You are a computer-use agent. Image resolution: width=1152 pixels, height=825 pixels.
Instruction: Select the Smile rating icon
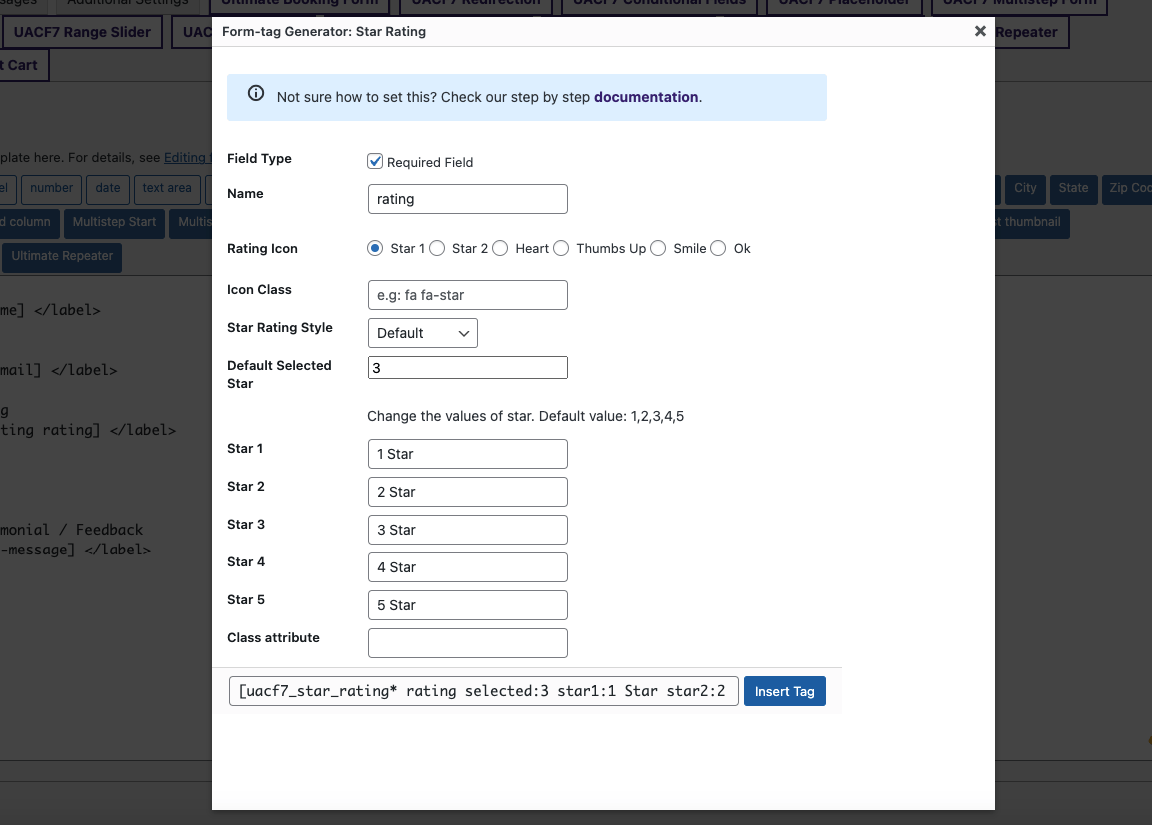(x=658, y=248)
